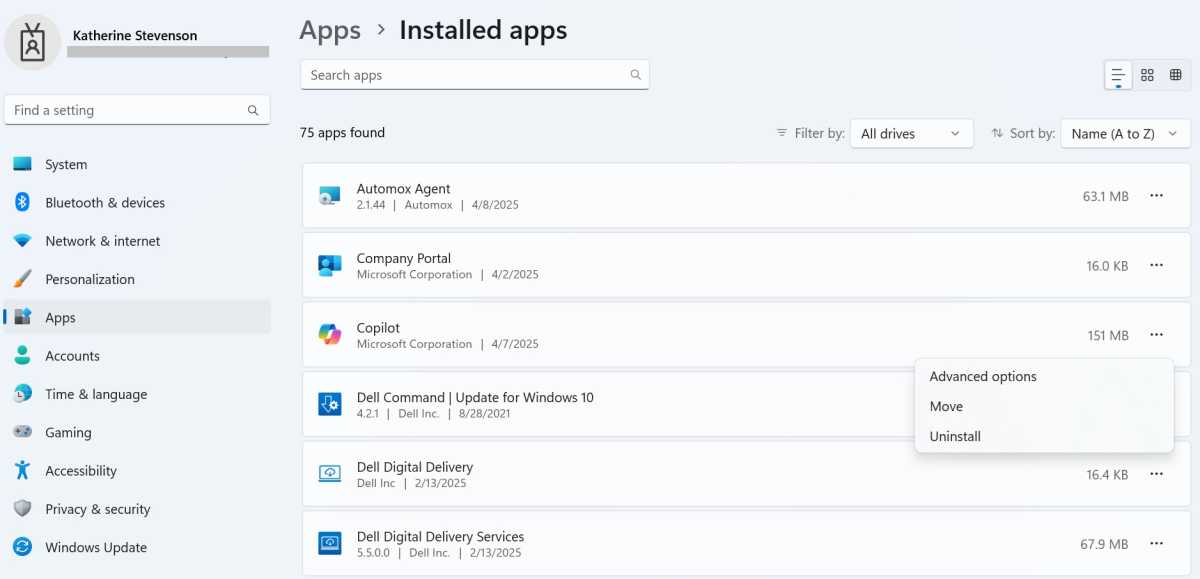Click the Search apps input field

pyautogui.click(x=475, y=75)
